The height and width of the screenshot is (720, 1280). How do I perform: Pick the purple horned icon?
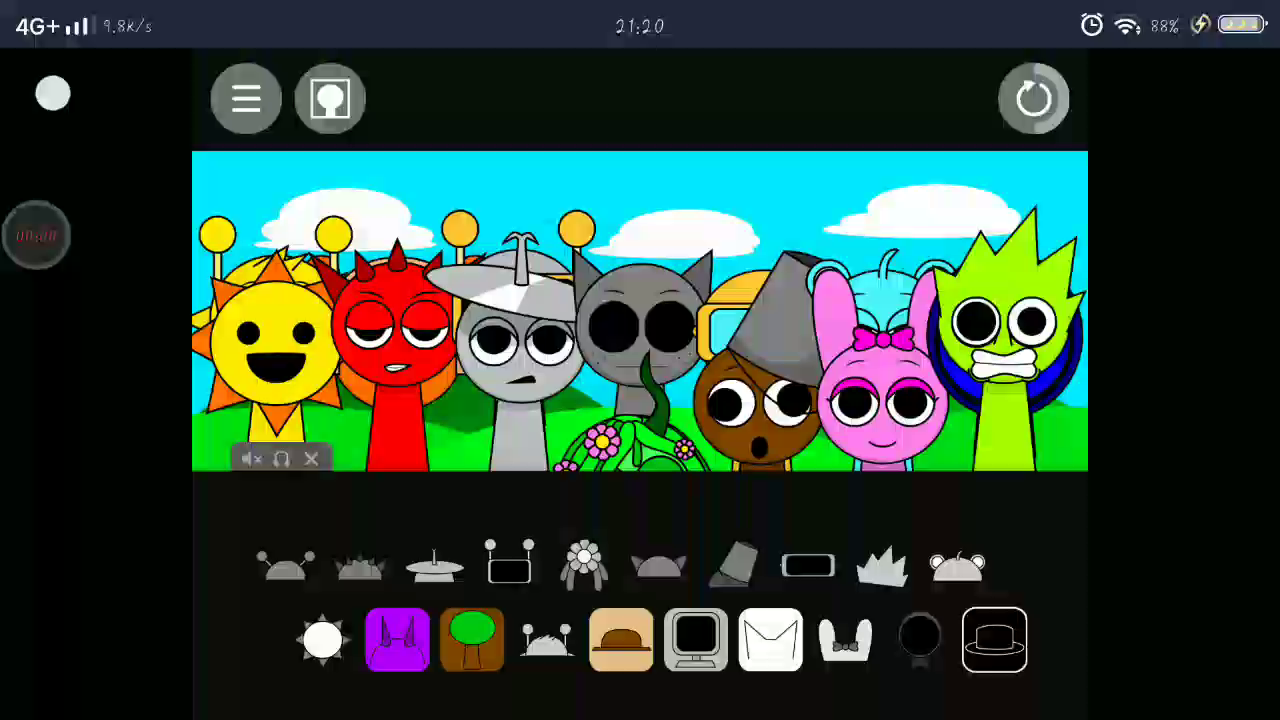pos(398,640)
